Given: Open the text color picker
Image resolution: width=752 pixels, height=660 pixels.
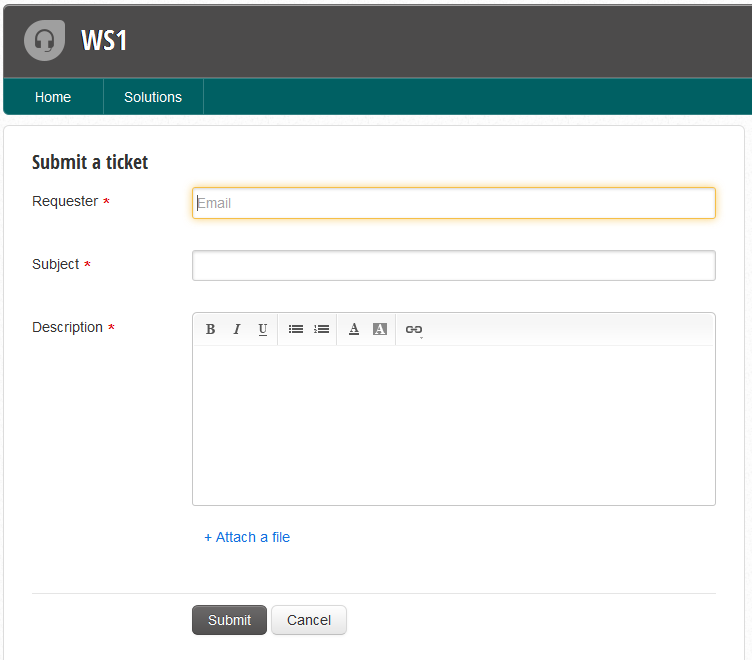Looking at the screenshot, I should point(354,329).
